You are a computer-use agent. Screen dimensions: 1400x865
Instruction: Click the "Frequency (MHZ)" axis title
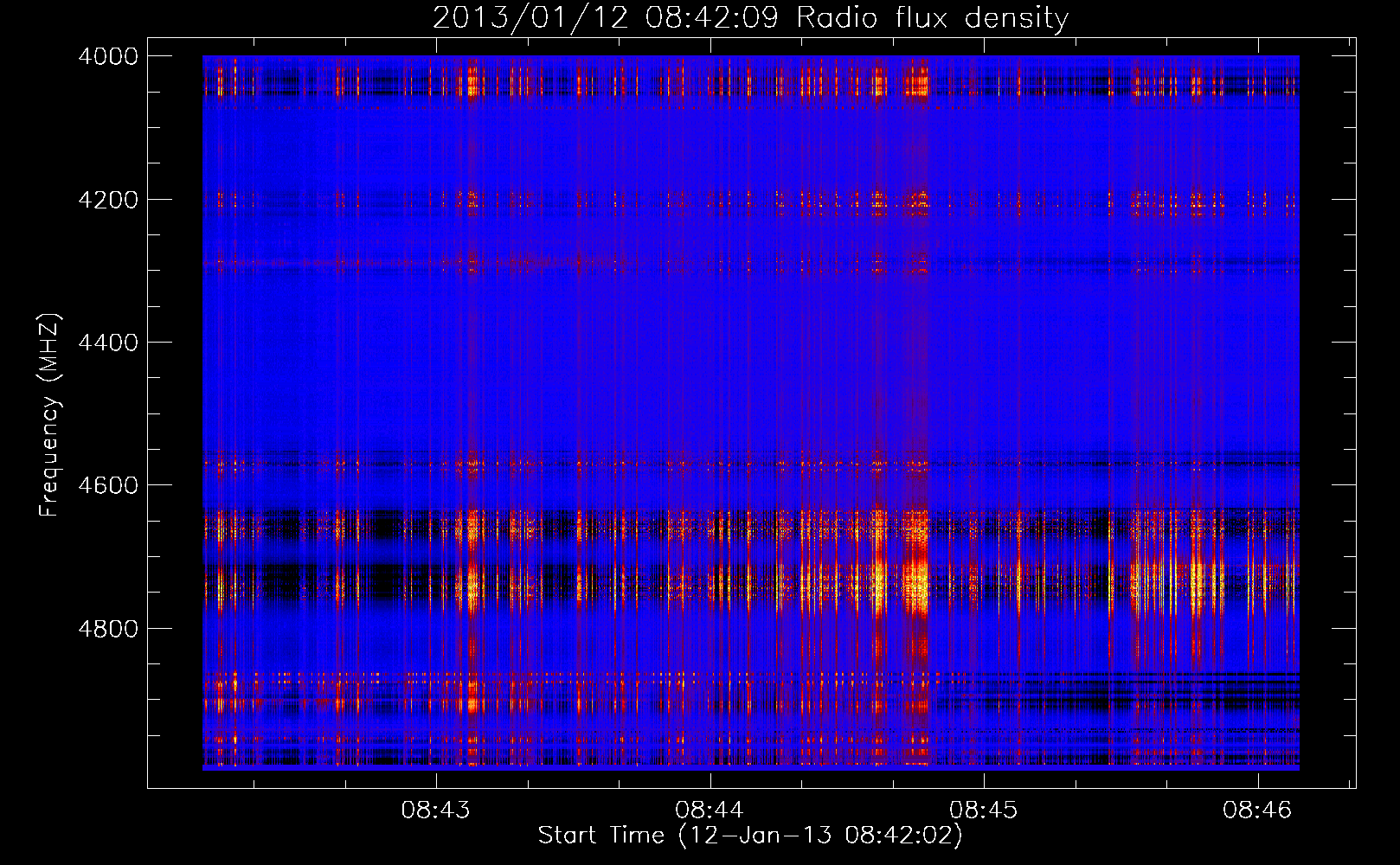[50, 415]
